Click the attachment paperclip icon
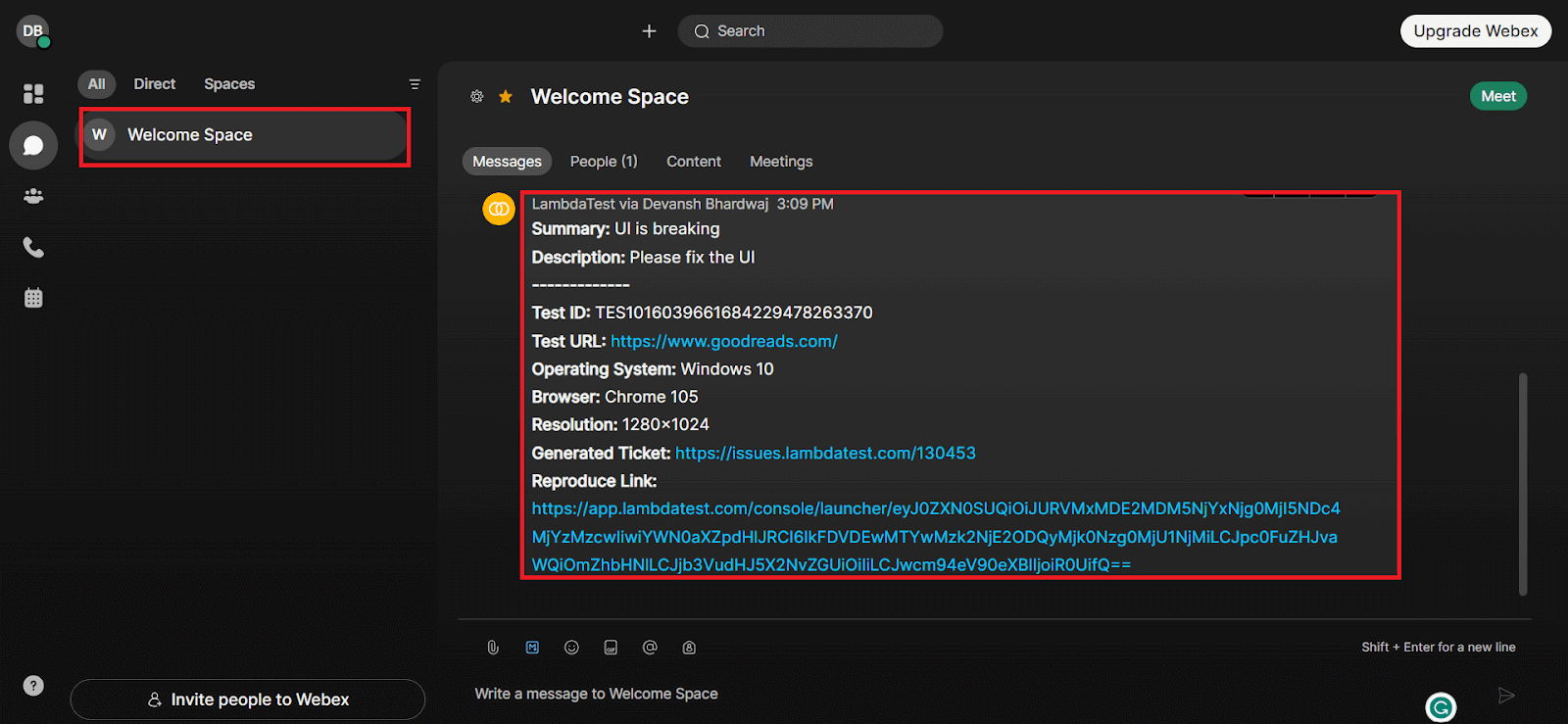 (493, 648)
